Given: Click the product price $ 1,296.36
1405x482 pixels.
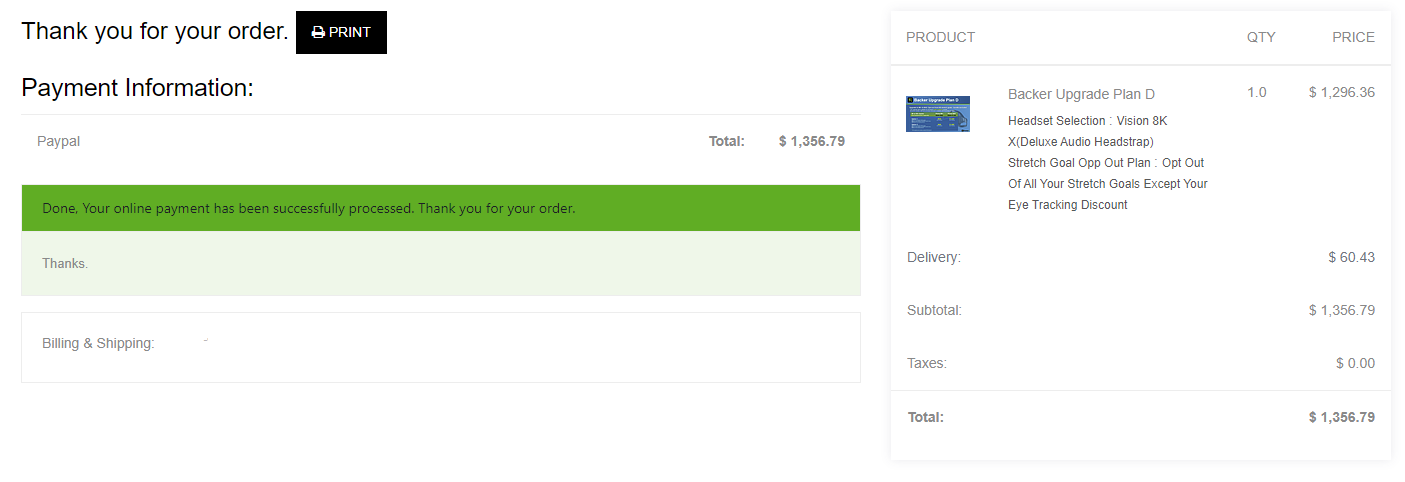Looking at the screenshot, I should coord(1341,92).
